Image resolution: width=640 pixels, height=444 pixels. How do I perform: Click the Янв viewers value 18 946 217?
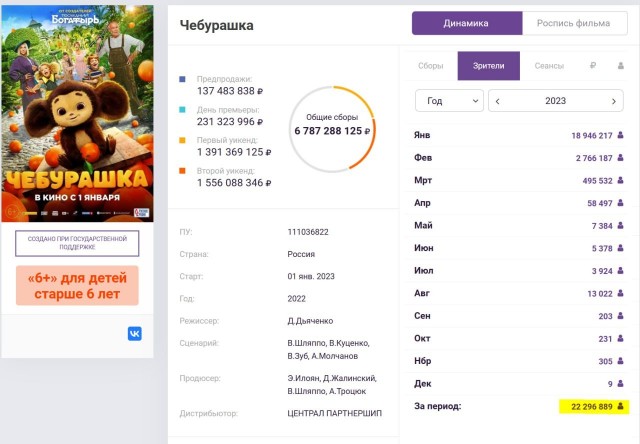(x=592, y=135)
